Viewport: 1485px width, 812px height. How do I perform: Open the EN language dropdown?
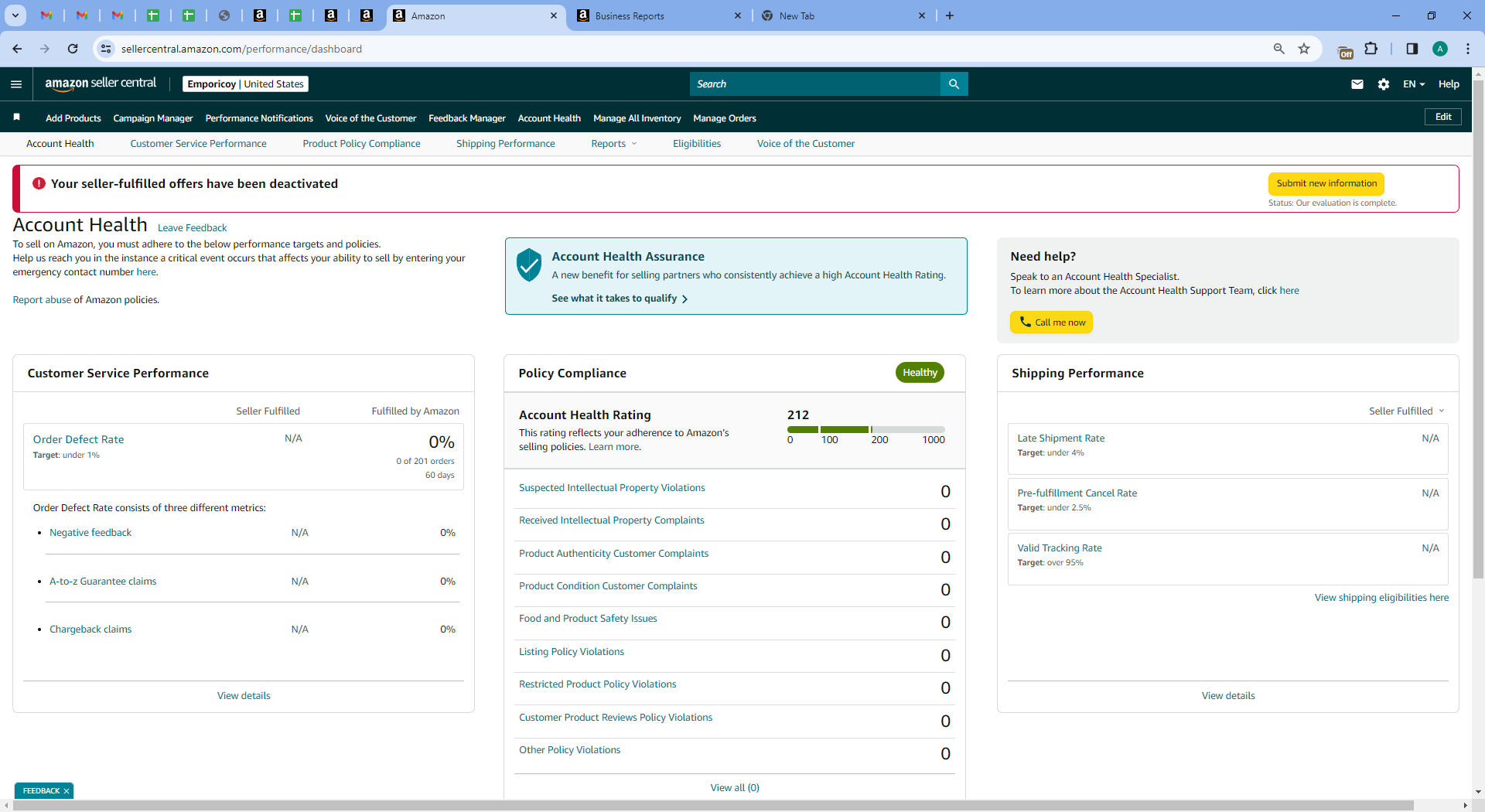click(x=1414, y=84)
